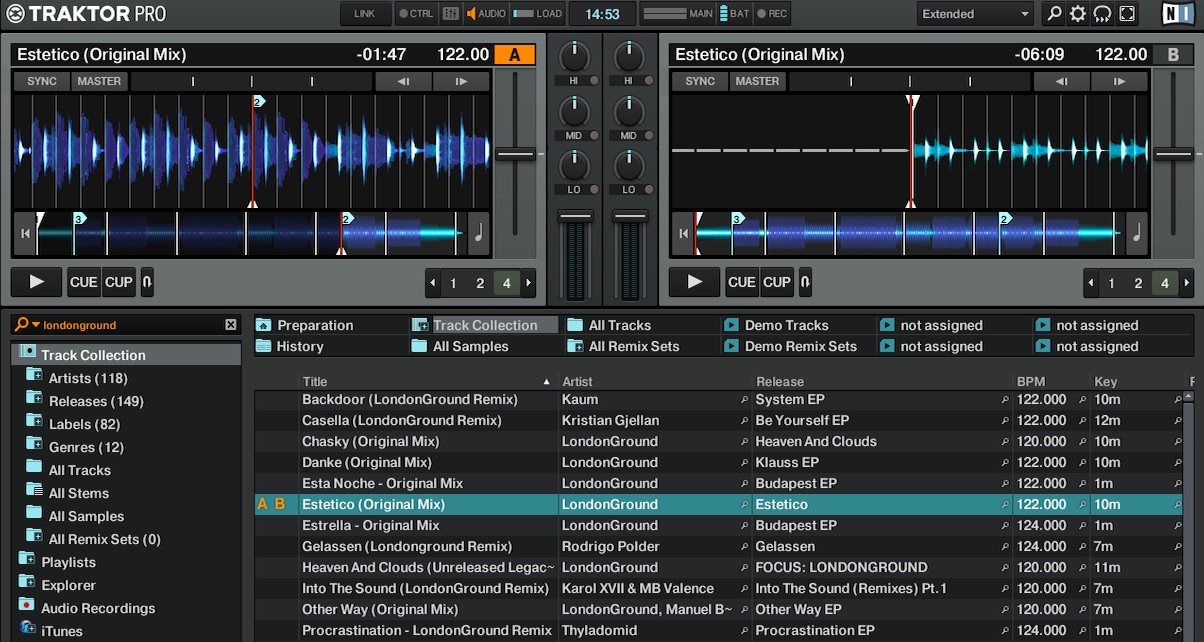Toggle the headphones cruise mode icon
The width and height of the screenshot is (1204, 642).
click(x=1103, y=14)
